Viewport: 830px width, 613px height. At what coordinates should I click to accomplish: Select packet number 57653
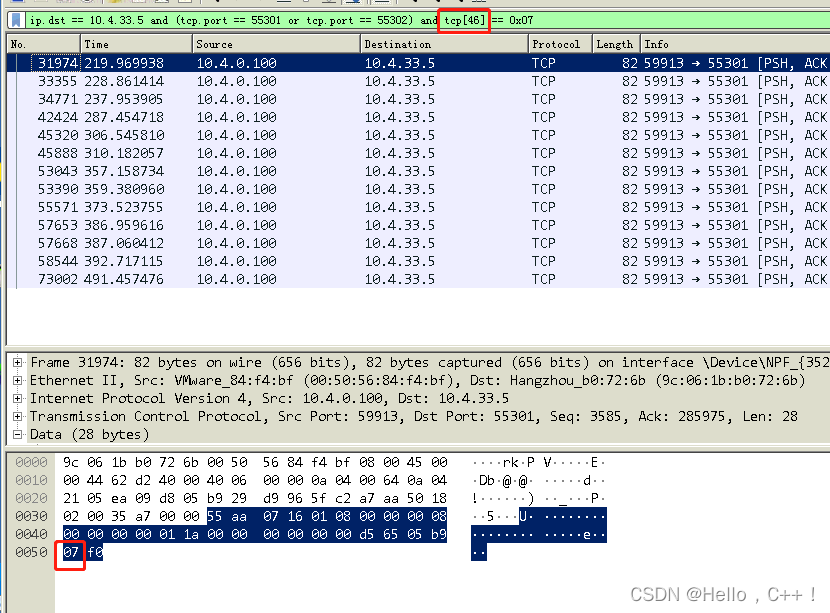click(418, 225)
